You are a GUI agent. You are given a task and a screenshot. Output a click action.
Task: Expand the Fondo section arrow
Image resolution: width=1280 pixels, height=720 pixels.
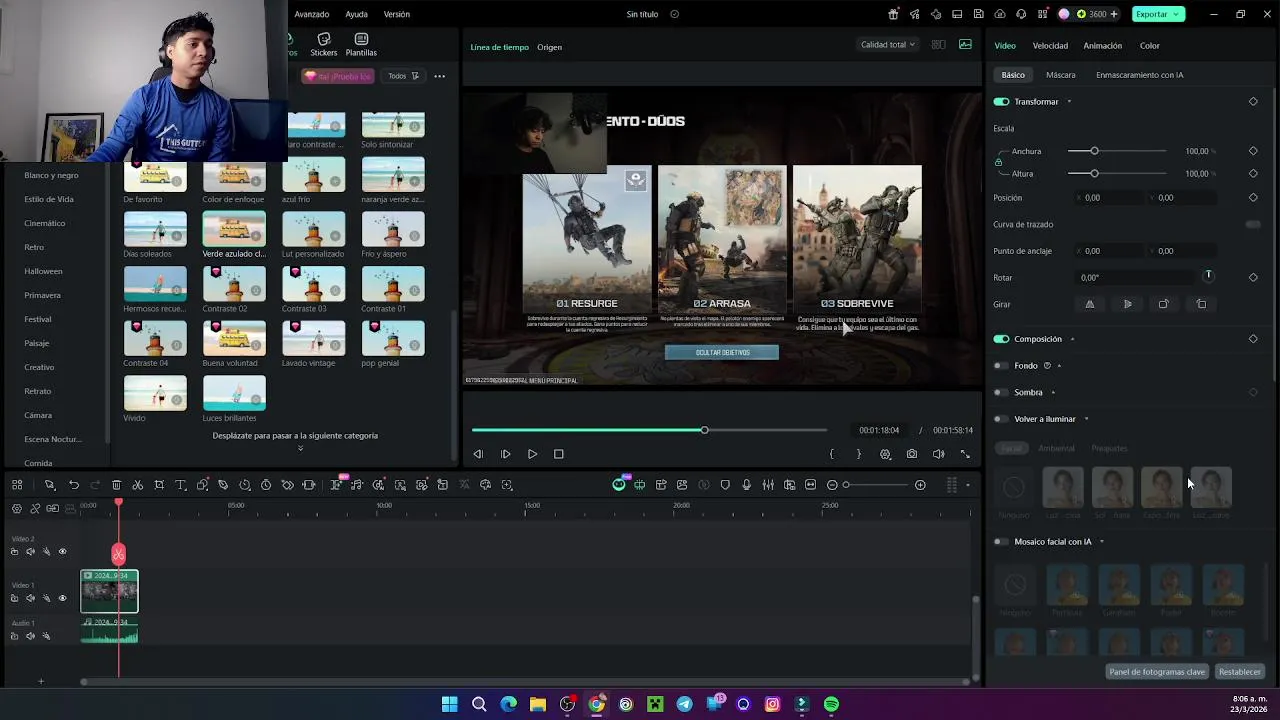[1059, 366]
